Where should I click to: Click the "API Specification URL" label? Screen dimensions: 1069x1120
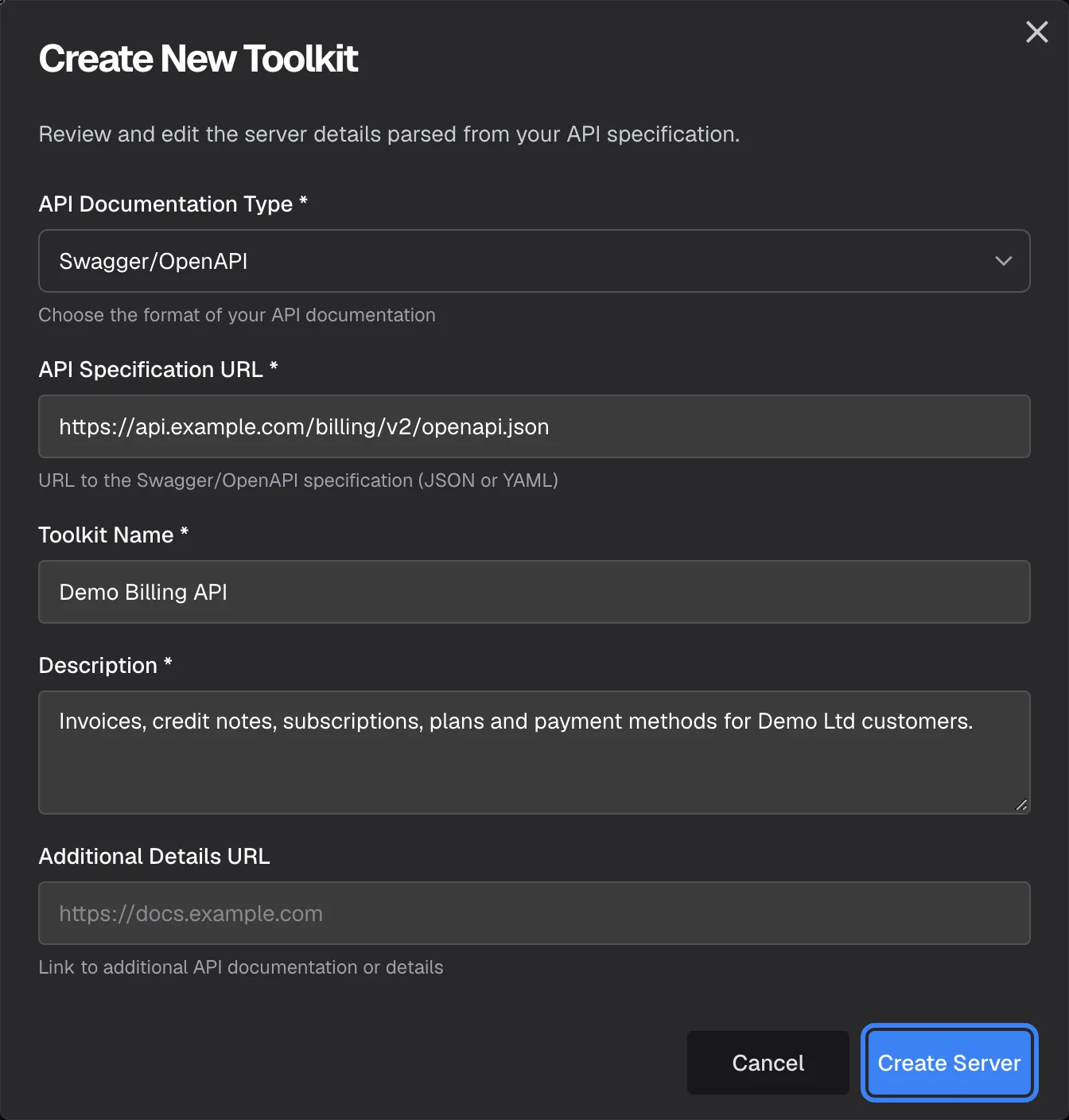(158, 369)
